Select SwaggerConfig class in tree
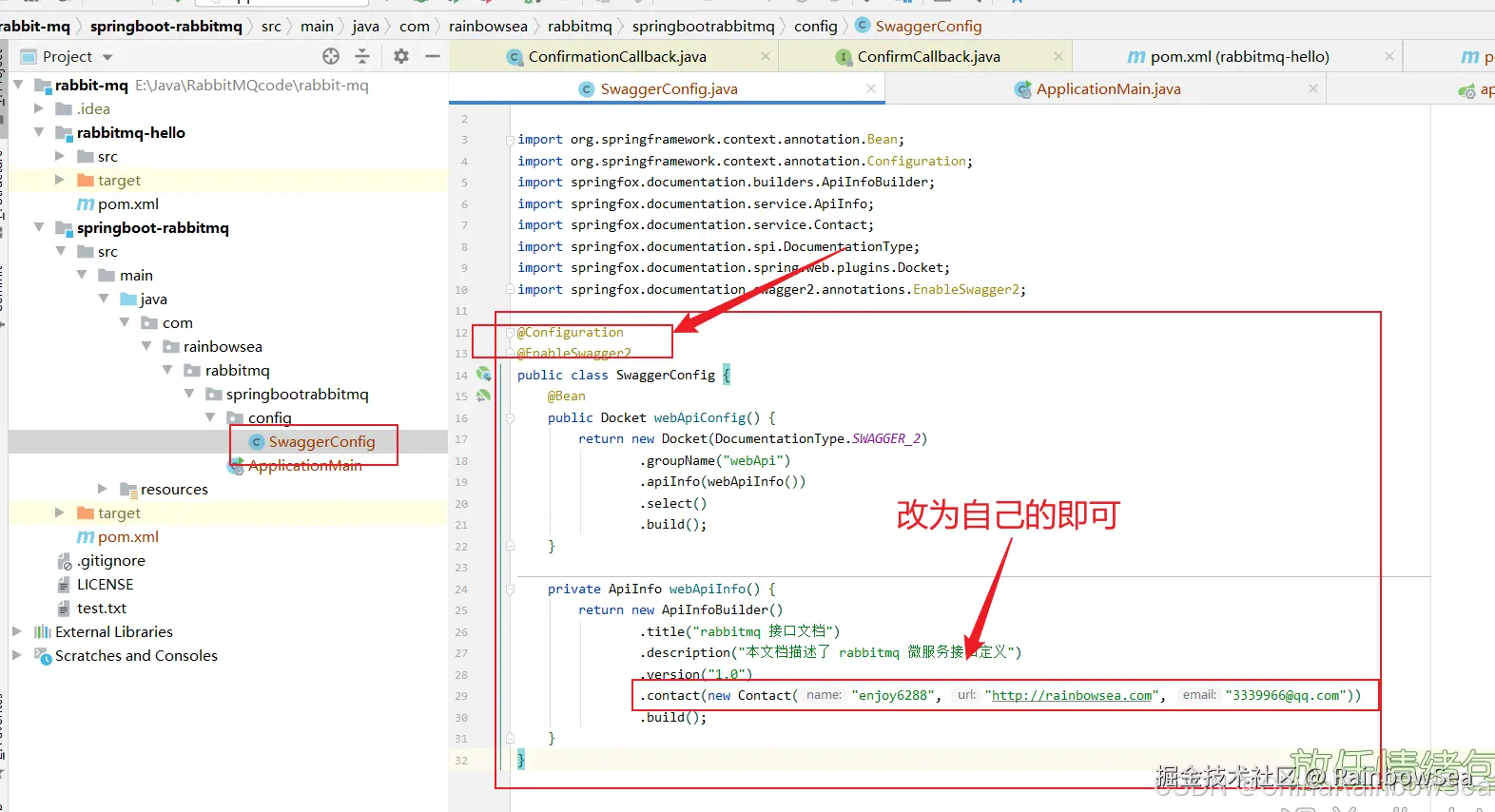This screenshot has width=1495, height=812. click(x=321, y=441)
